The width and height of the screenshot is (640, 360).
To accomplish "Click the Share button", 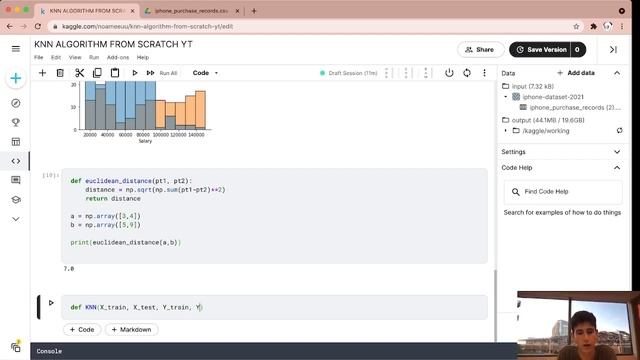I will [x=480, y=49].
